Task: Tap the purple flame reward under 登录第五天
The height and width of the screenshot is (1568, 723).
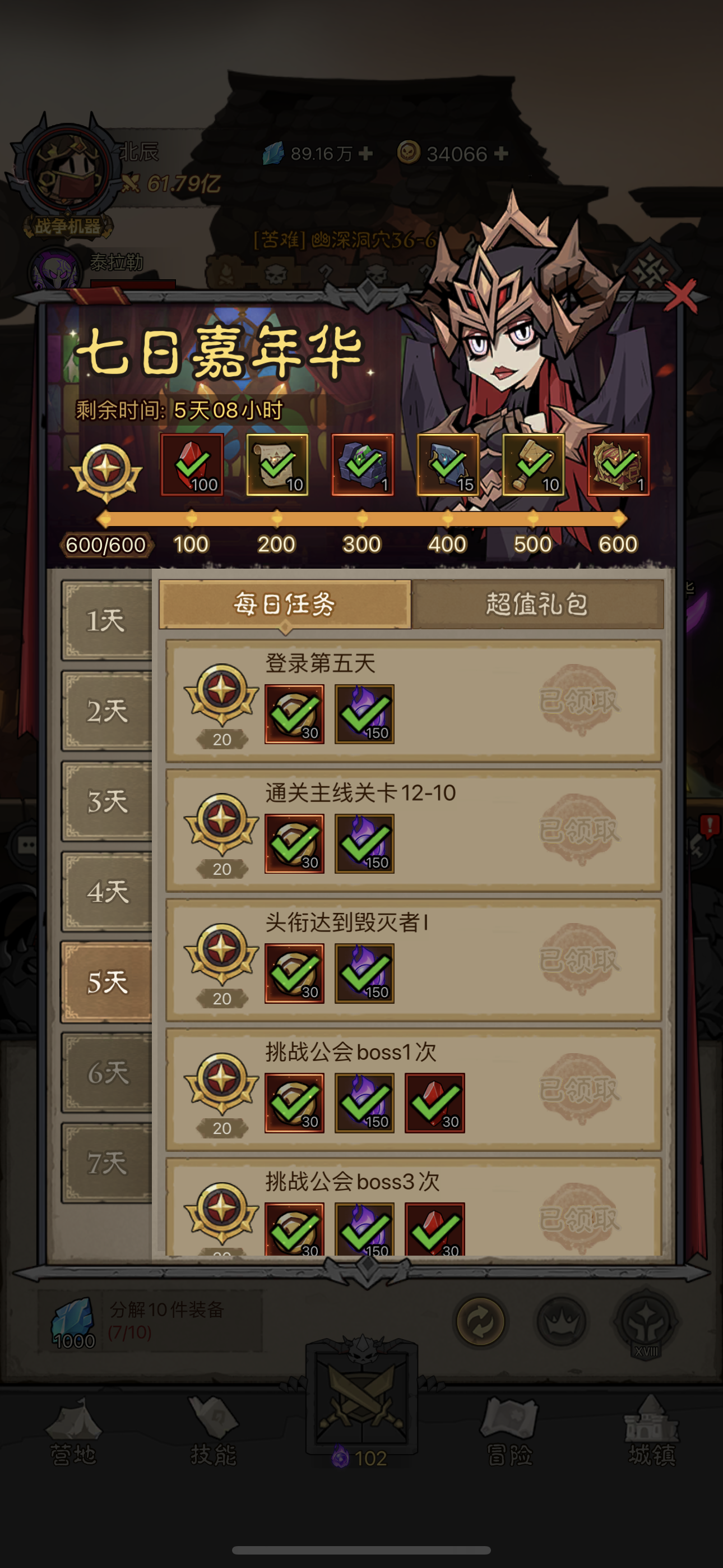Action: point(364,714)
